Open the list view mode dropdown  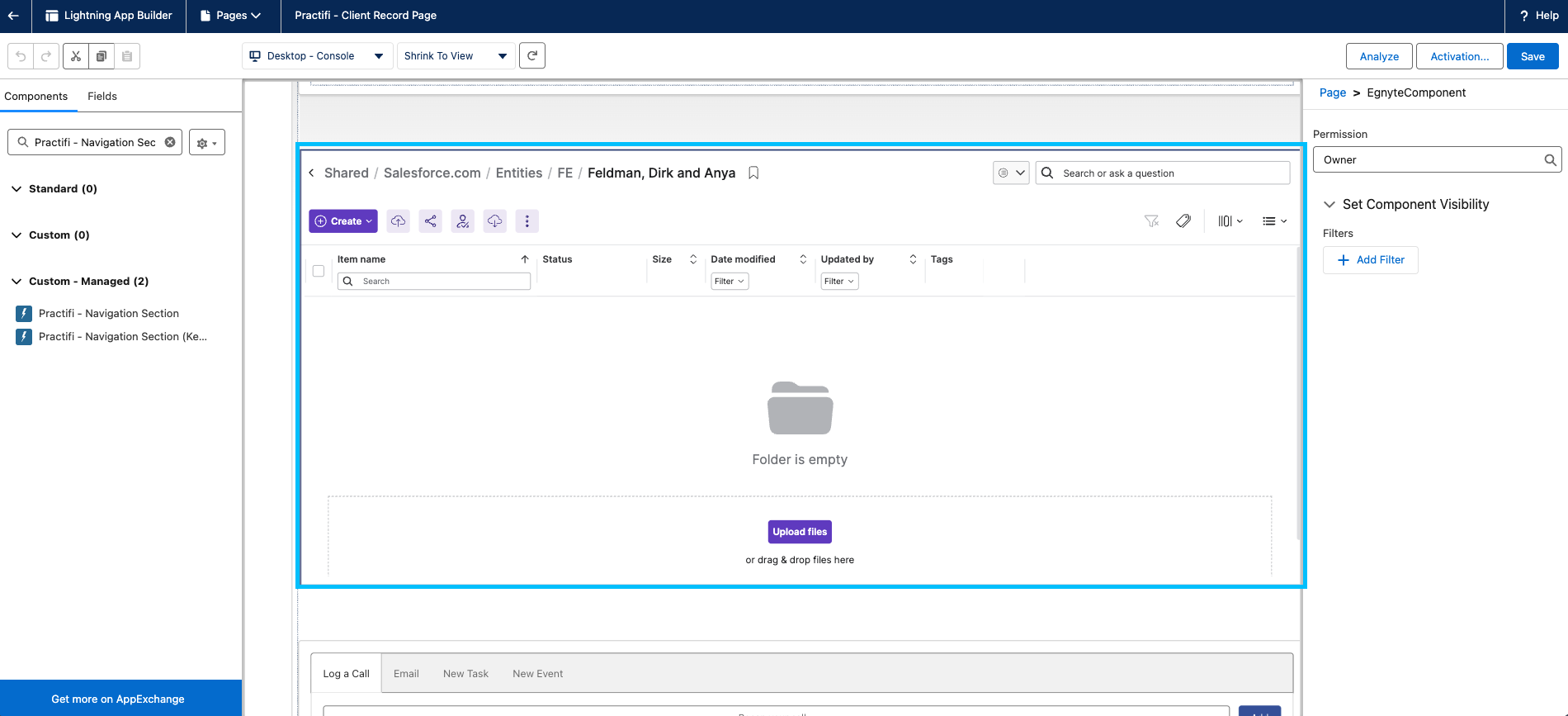(1274, 221)
